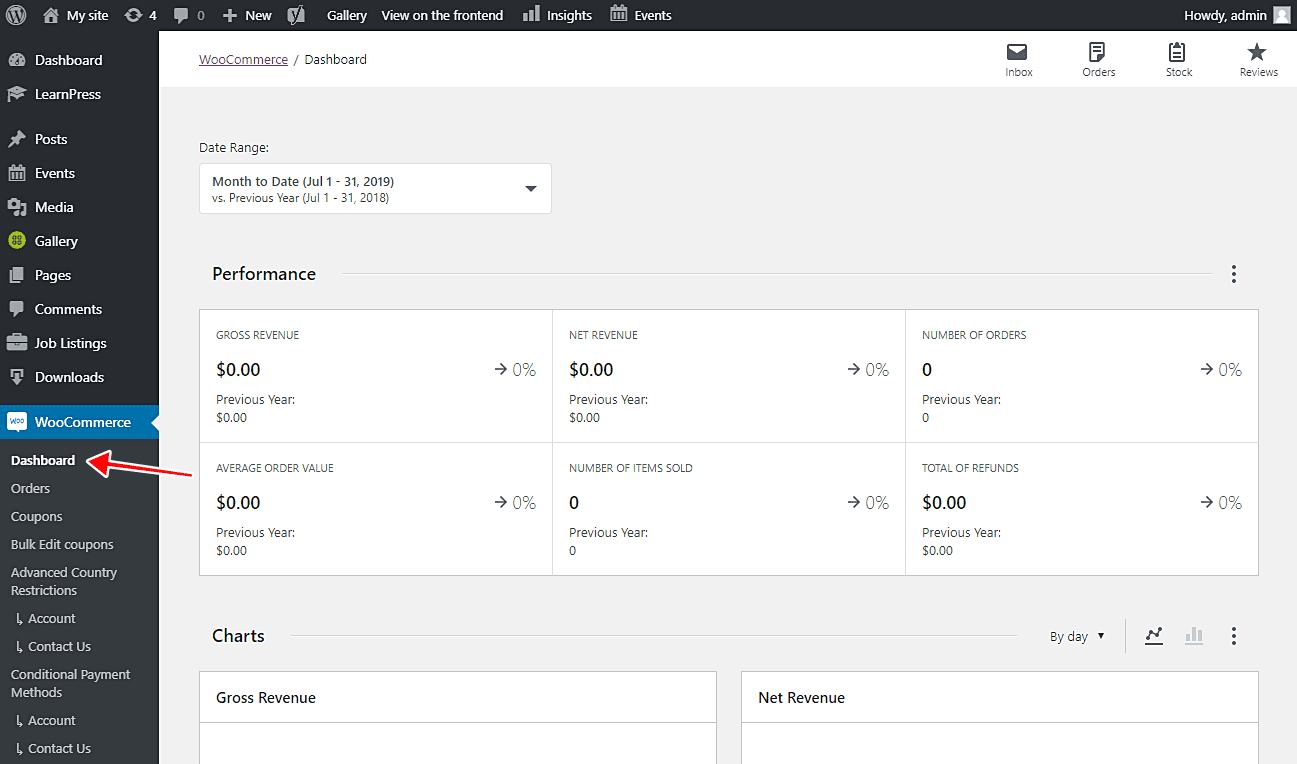
Task: Click View on the frontend
Action: (x=442, y=14)
